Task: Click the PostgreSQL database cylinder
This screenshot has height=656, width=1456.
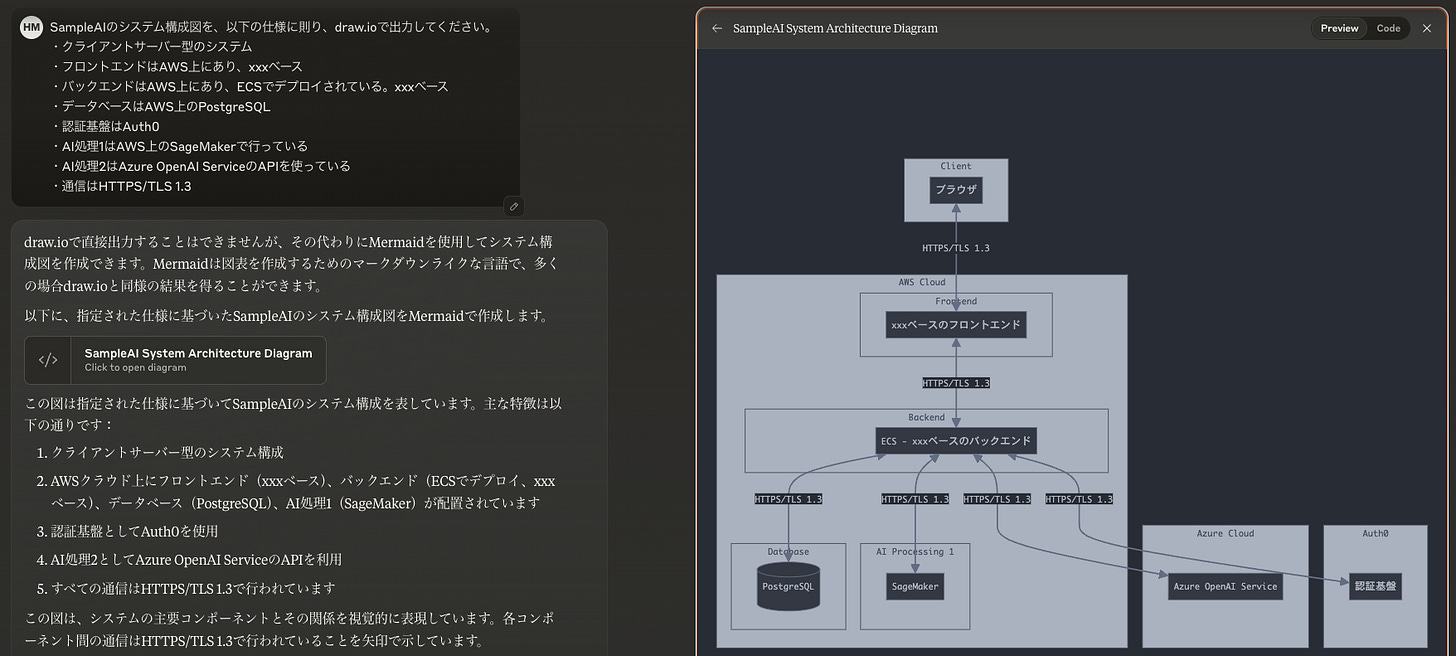Action: coord(789,586)
